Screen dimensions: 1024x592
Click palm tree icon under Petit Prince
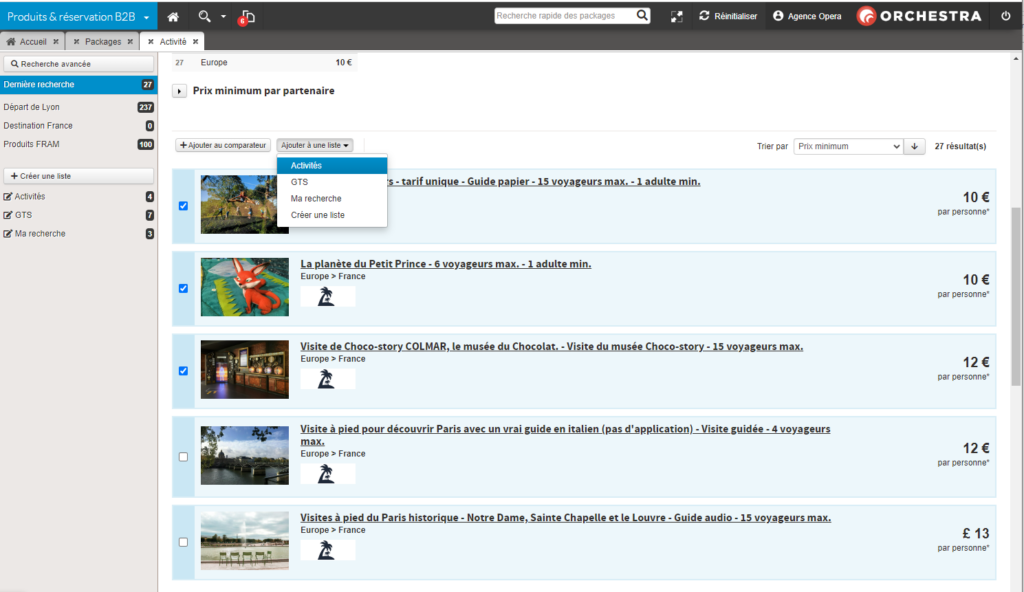[x=326, y=296]
